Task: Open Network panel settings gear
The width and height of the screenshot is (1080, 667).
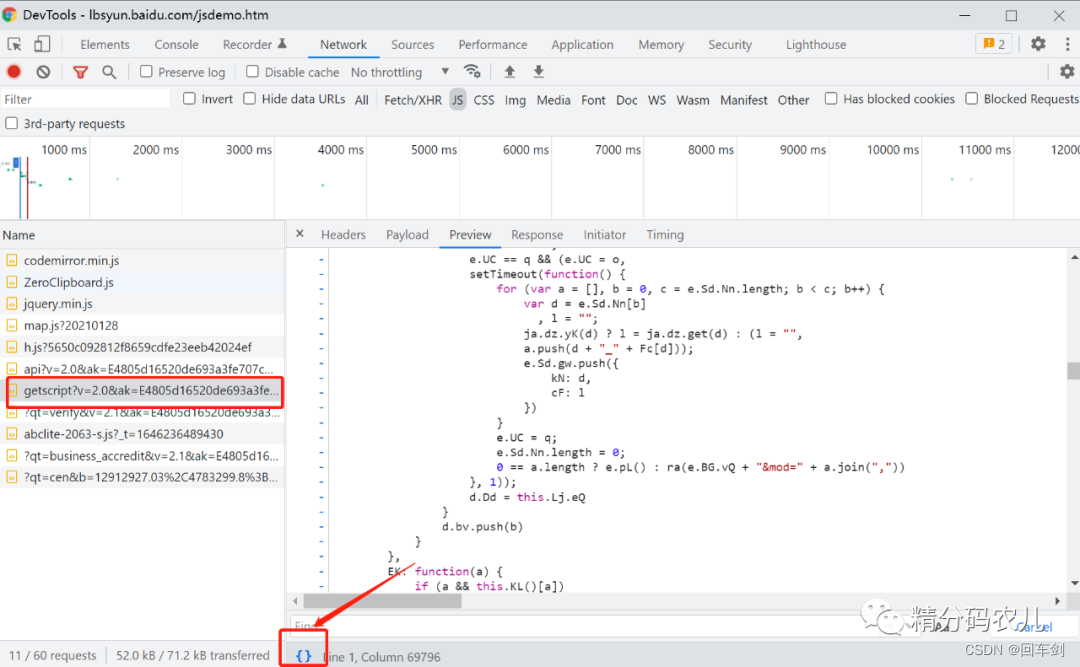Action: (1067, 72)
